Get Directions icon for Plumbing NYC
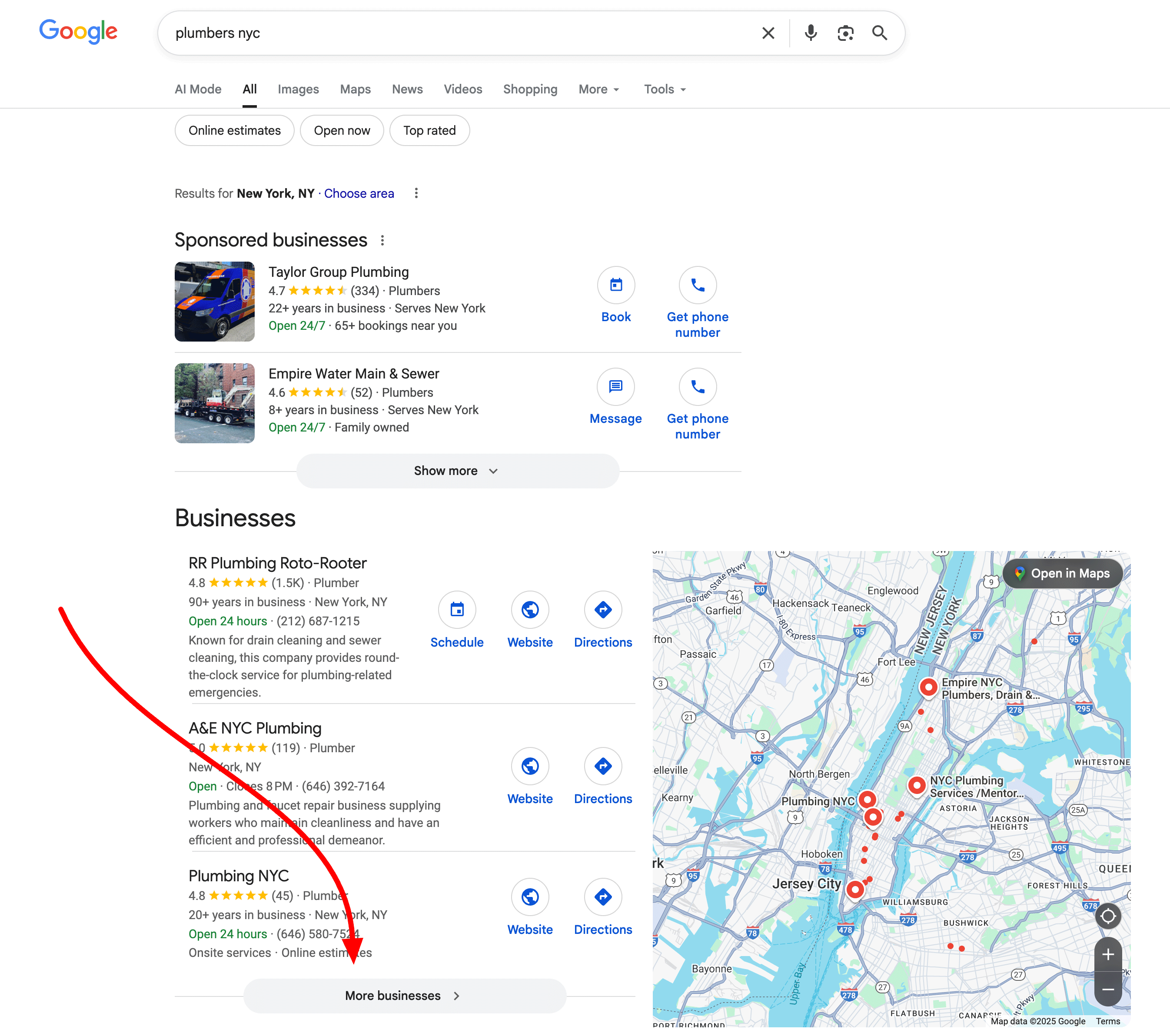 tap(603, 897)
